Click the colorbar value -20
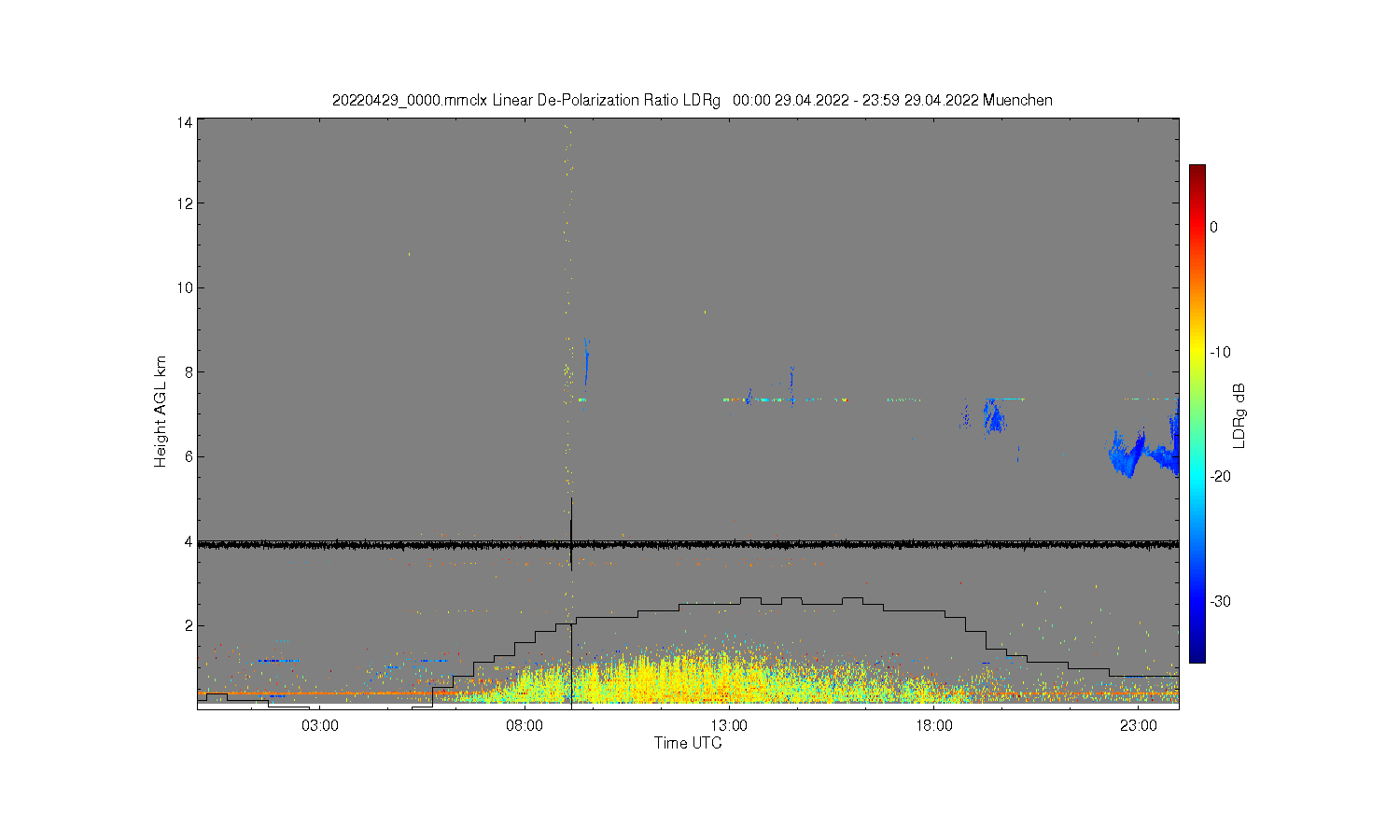The image size is (1400, 840). (x=1220, y=476)
